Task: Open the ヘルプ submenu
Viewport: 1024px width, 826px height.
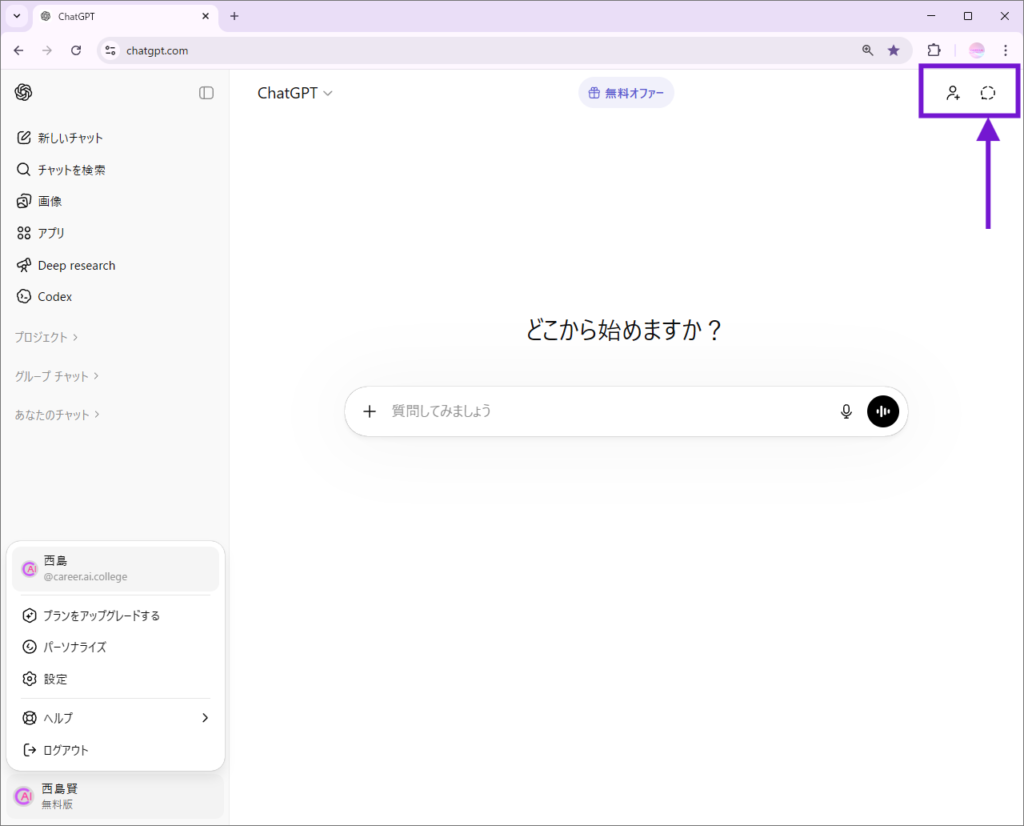Action: click(116, 718)
